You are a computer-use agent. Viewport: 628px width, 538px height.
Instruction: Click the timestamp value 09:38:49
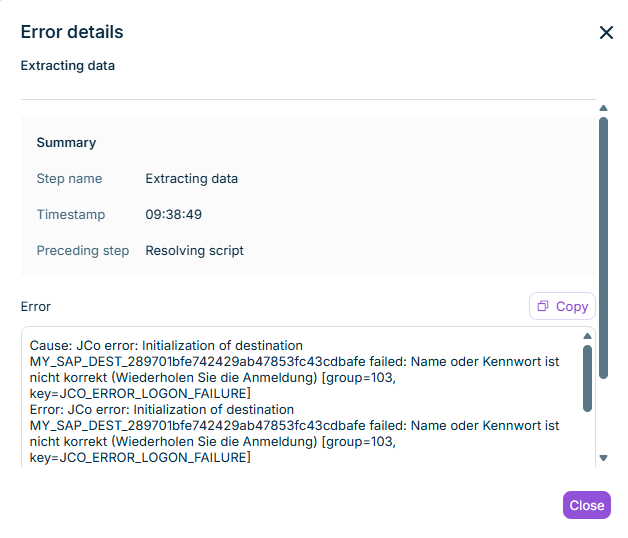point(173,215)
